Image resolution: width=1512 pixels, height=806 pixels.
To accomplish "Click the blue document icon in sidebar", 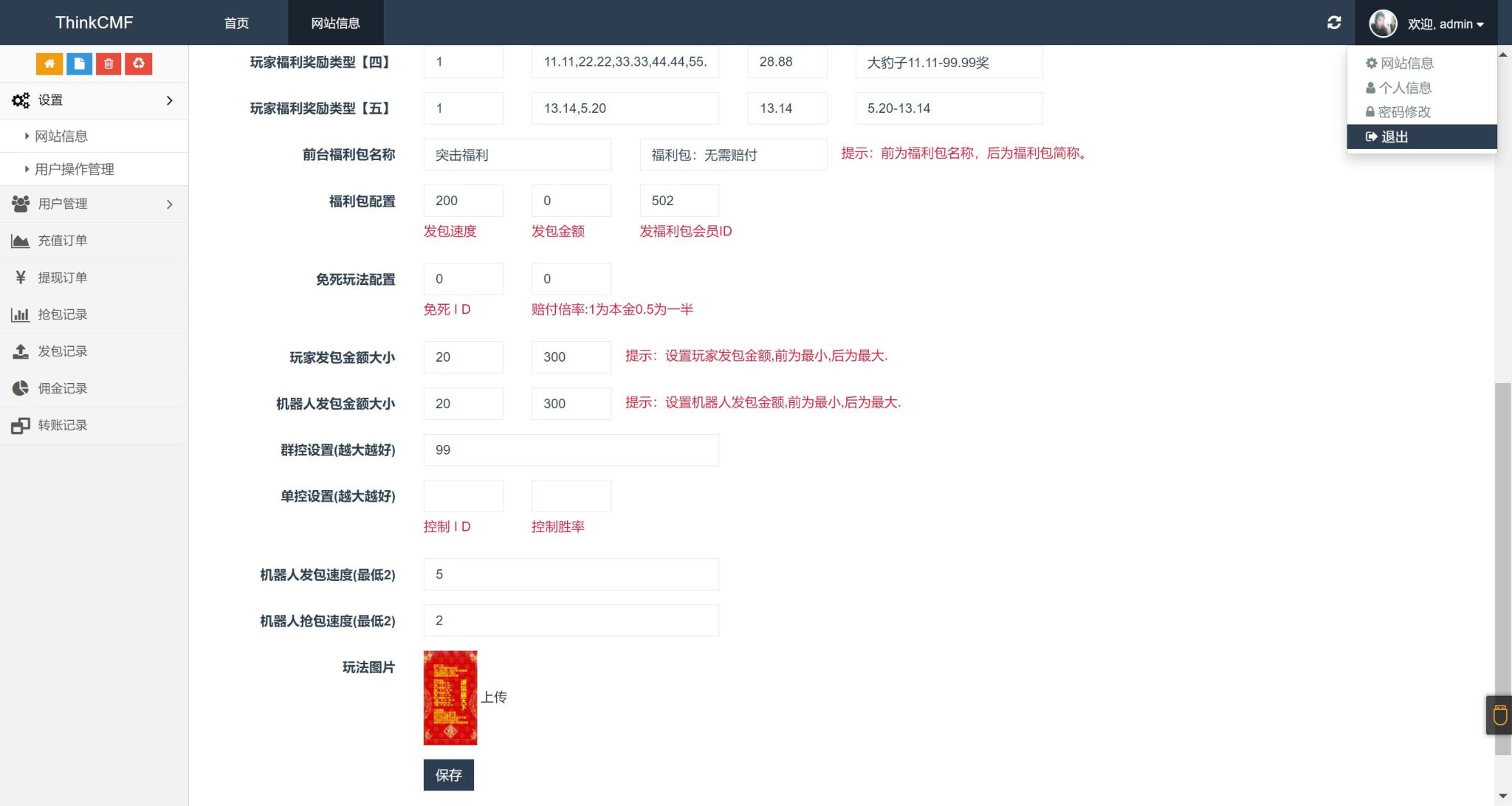I will (79, 63).
